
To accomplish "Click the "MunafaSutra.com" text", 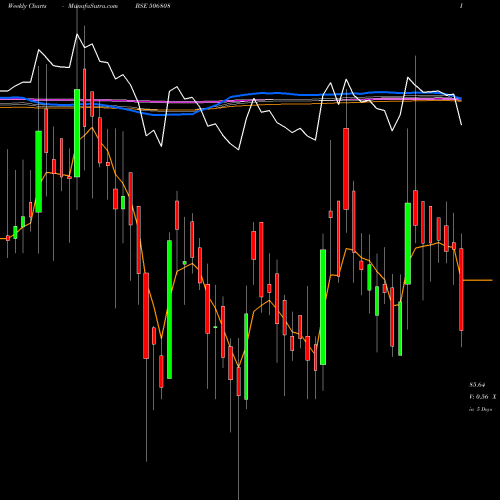I will (x=93, y=6).
